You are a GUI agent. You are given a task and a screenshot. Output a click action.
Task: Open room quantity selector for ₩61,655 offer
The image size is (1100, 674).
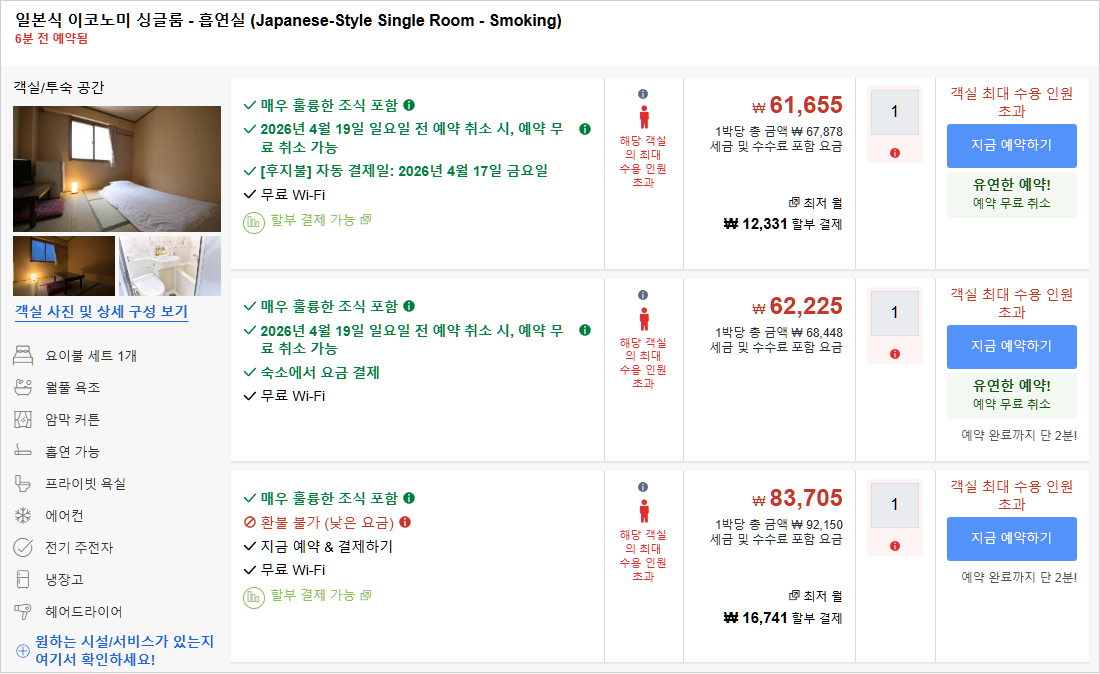895,112
